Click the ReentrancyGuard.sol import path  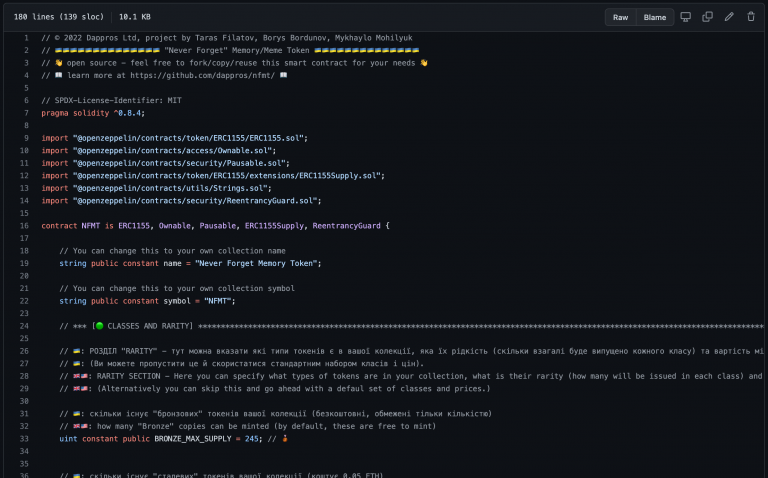195,201
